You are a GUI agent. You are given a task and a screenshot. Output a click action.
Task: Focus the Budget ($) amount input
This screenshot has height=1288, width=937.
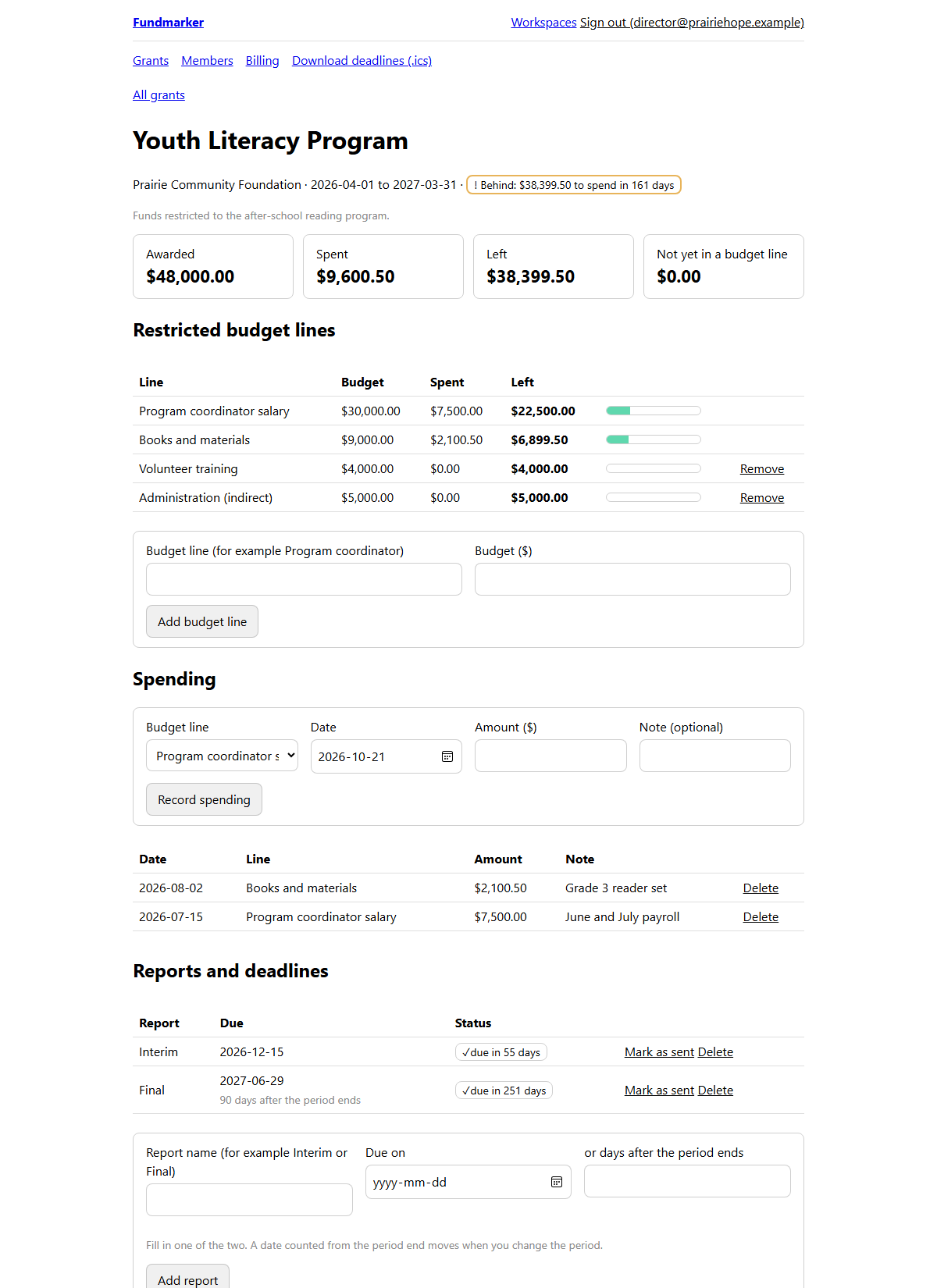click(x=632, y=579)
